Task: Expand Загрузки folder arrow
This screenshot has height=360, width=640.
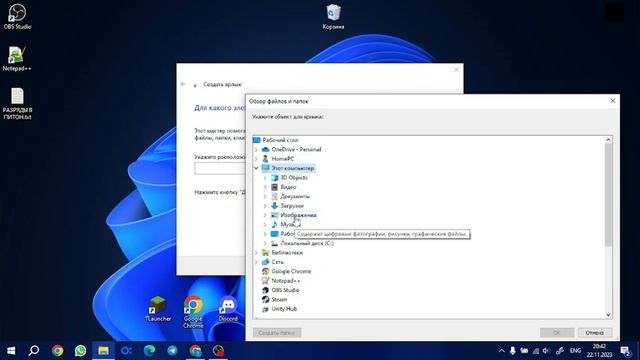Action: pyautogui.click(x=265, y=206)
